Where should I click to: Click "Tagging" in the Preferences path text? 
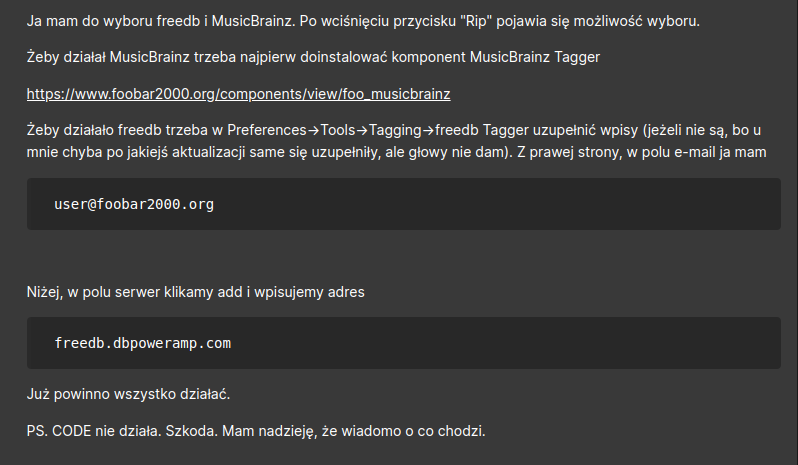click(395, 130)
